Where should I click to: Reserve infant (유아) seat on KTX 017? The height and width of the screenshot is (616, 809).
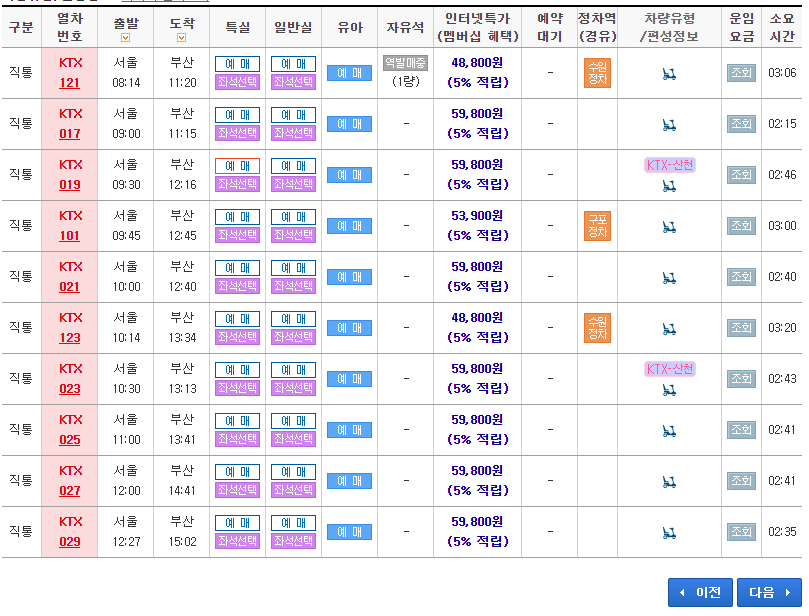[x=349, y=124]
